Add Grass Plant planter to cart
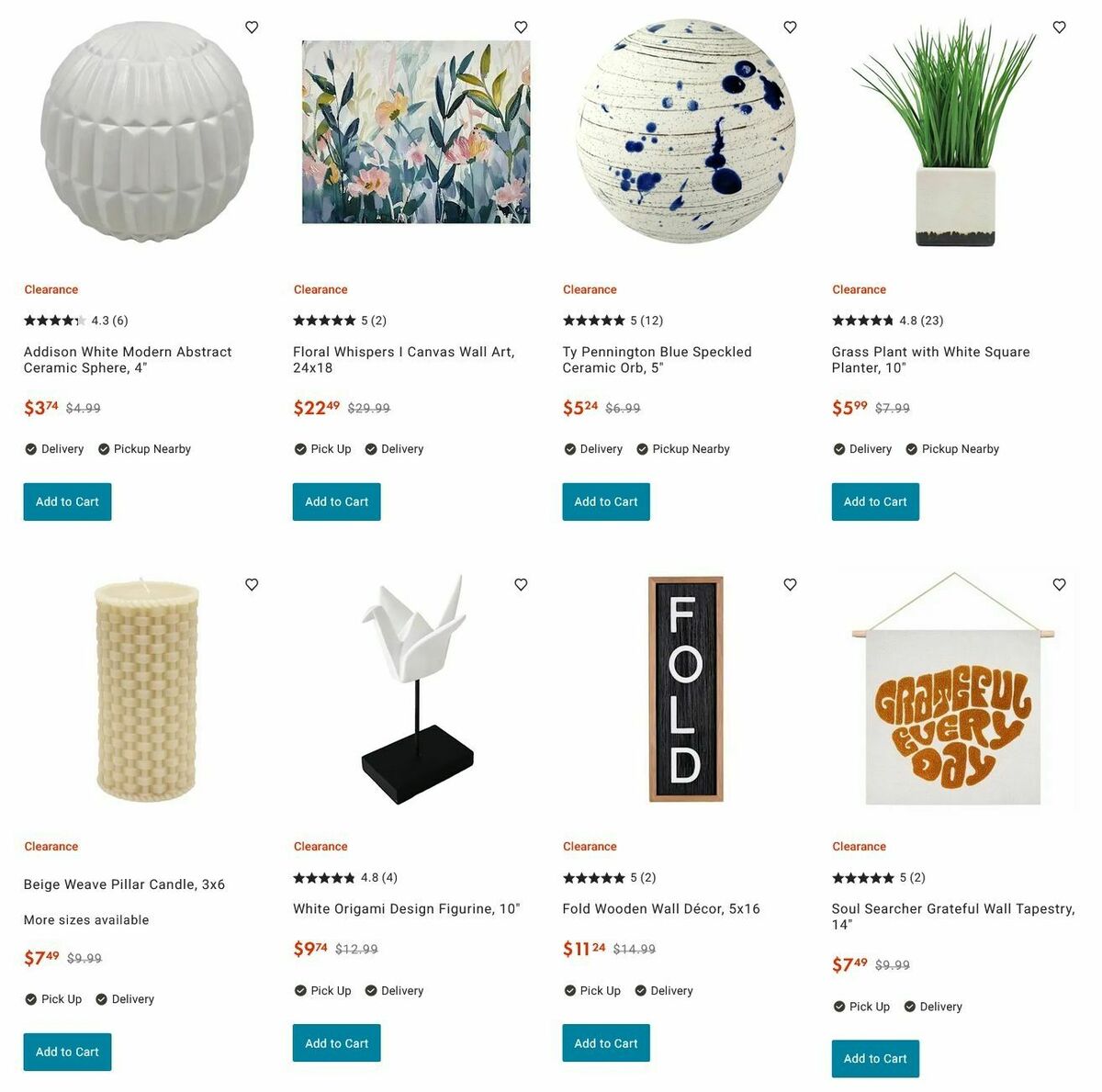1102x1092 pixels. coord(875,501)
